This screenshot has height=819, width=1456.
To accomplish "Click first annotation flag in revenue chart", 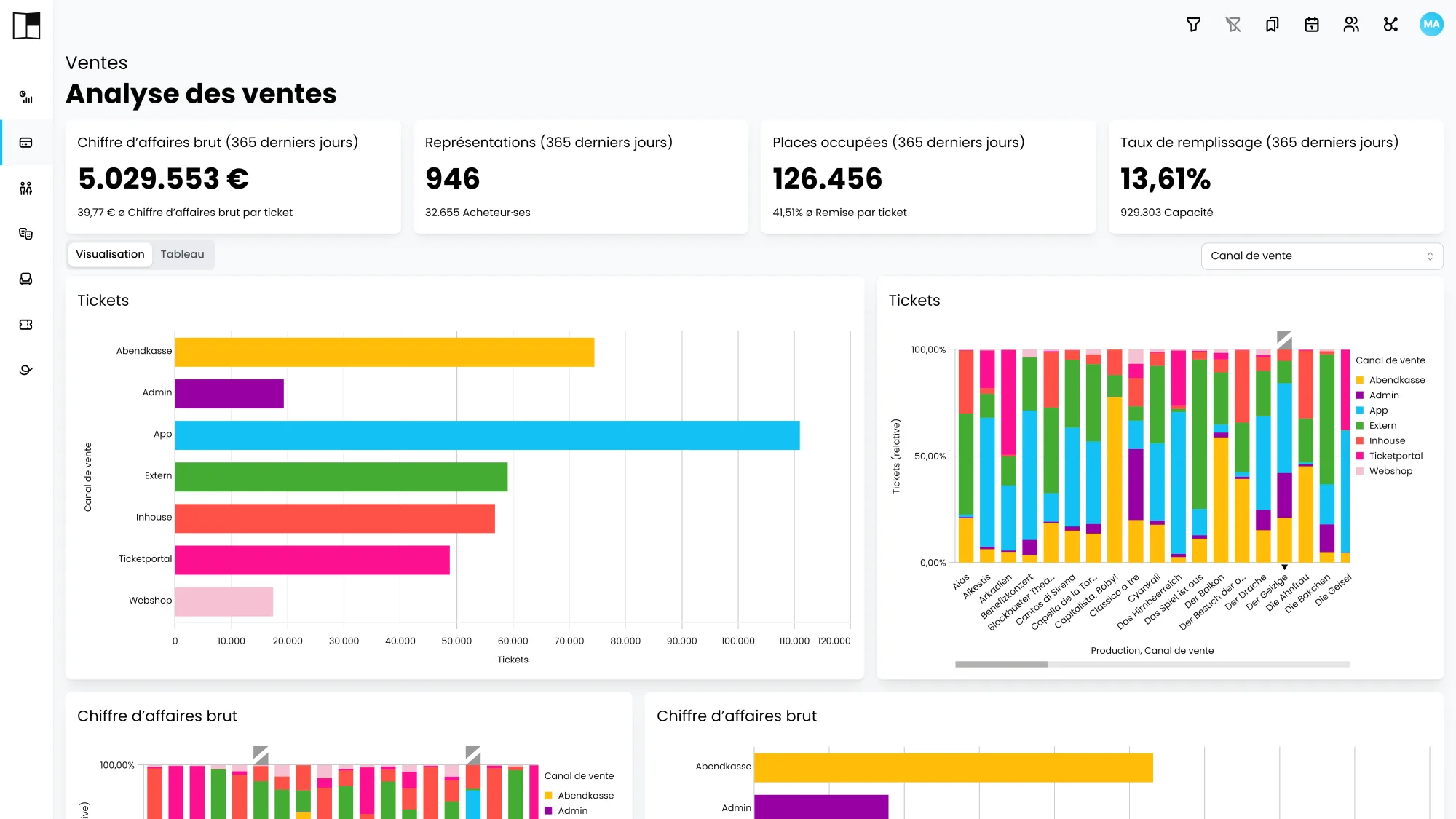I will [x=261, y=754].
